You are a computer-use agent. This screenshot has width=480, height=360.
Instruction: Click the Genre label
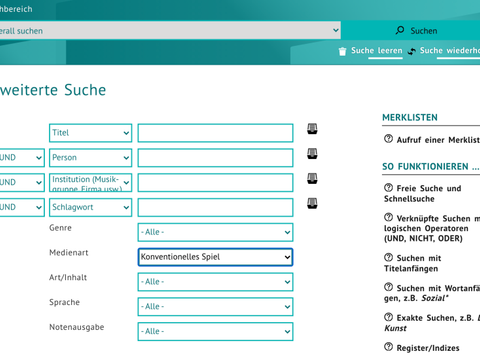[x=60, y=228]
